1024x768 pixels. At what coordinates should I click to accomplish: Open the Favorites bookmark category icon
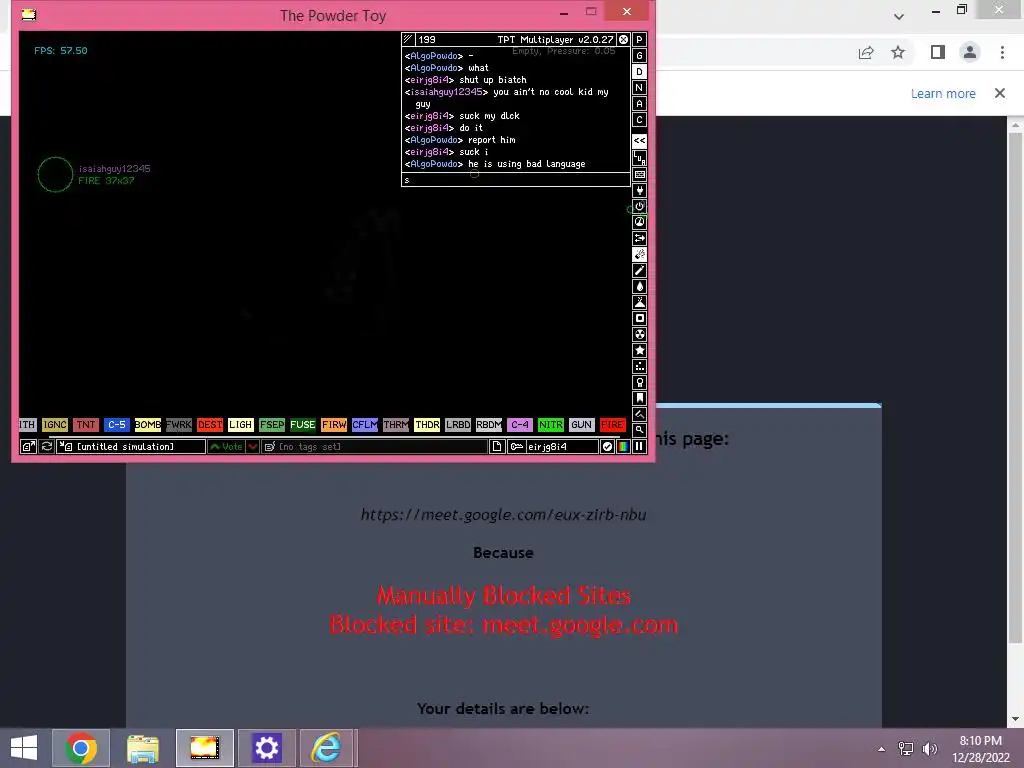point(639,398)
